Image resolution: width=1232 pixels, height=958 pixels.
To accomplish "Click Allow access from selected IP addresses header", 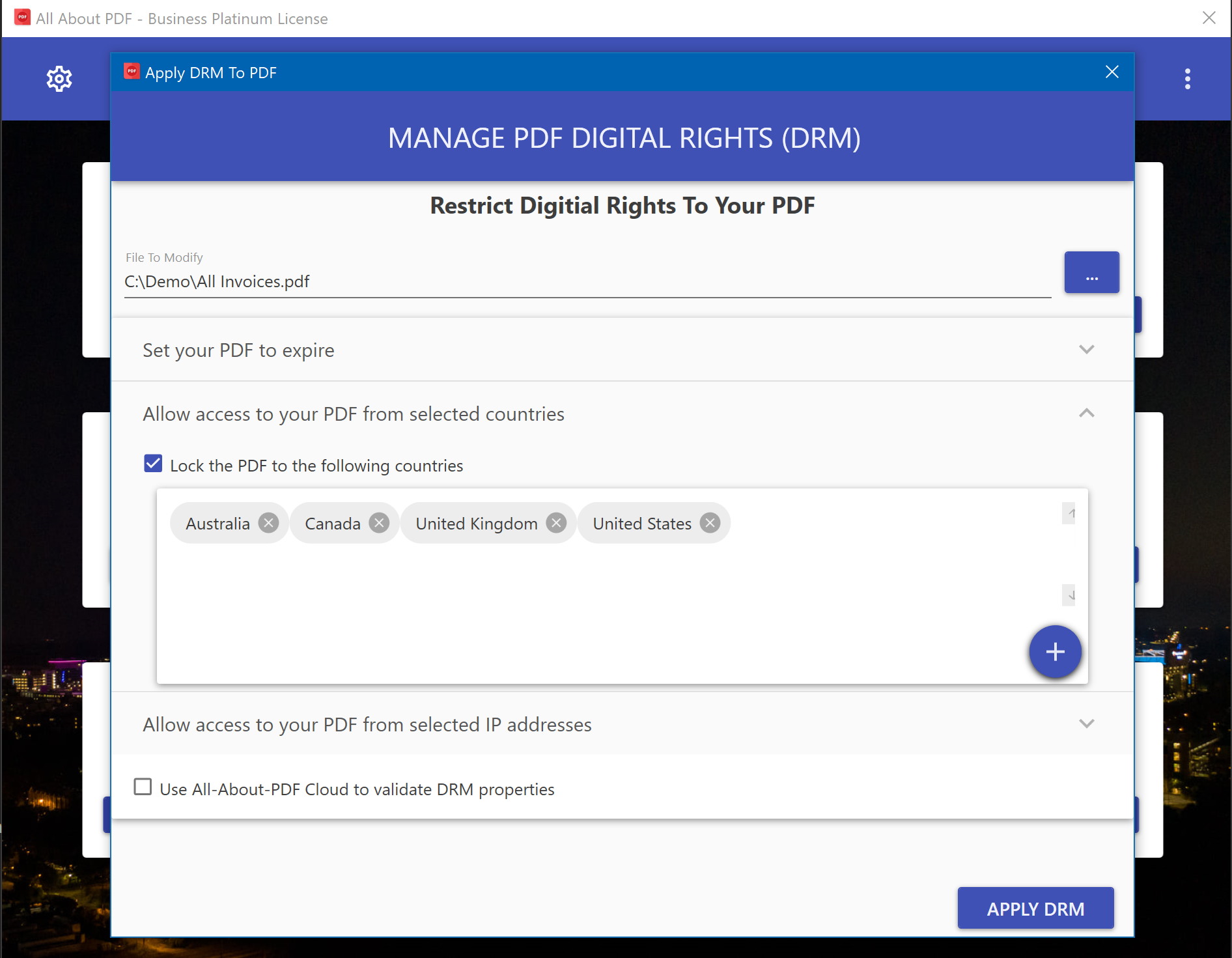I will [x=367, y=725].
